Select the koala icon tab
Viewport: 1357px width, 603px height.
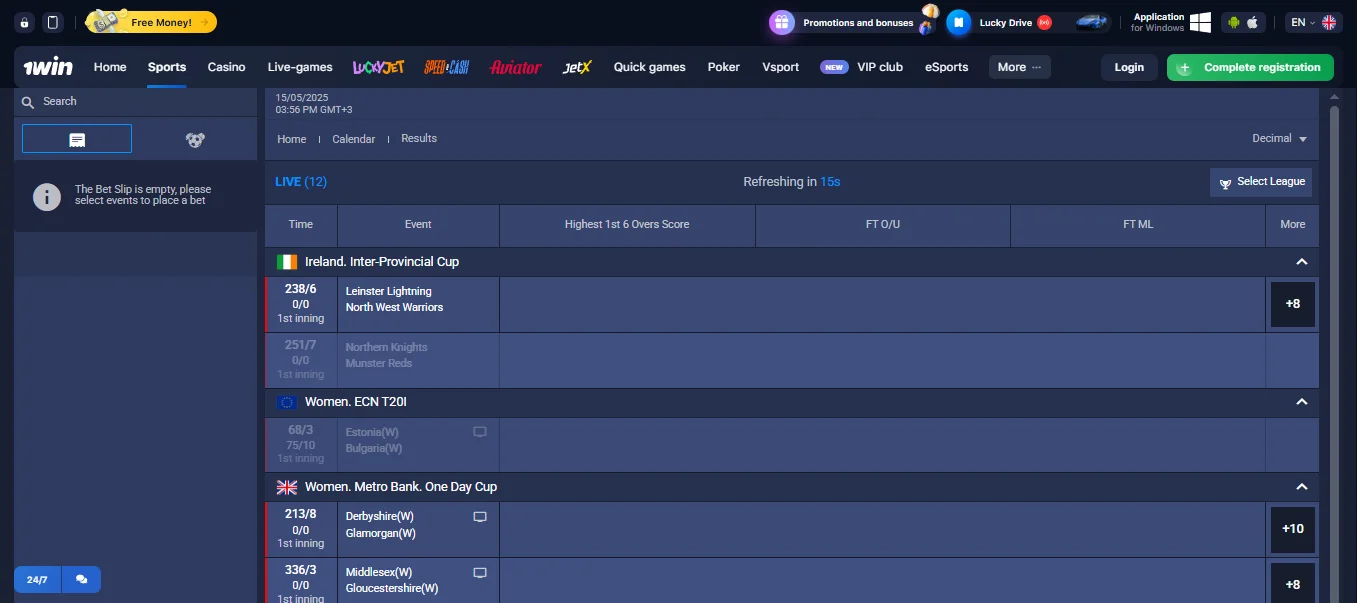point(195,139)
